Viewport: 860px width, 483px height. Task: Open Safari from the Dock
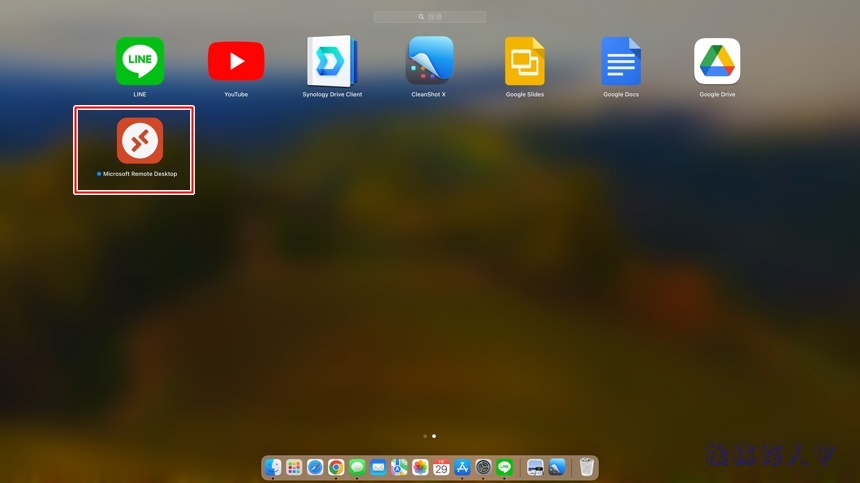click(315, 467)
